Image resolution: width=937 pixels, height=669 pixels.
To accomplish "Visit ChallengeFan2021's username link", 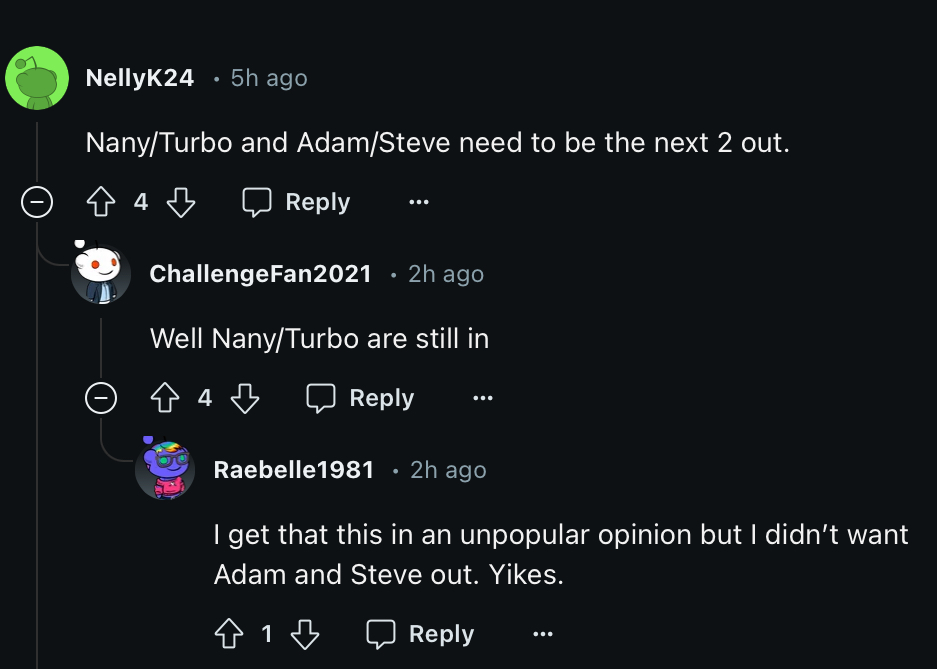I will [x=261, y=274].
